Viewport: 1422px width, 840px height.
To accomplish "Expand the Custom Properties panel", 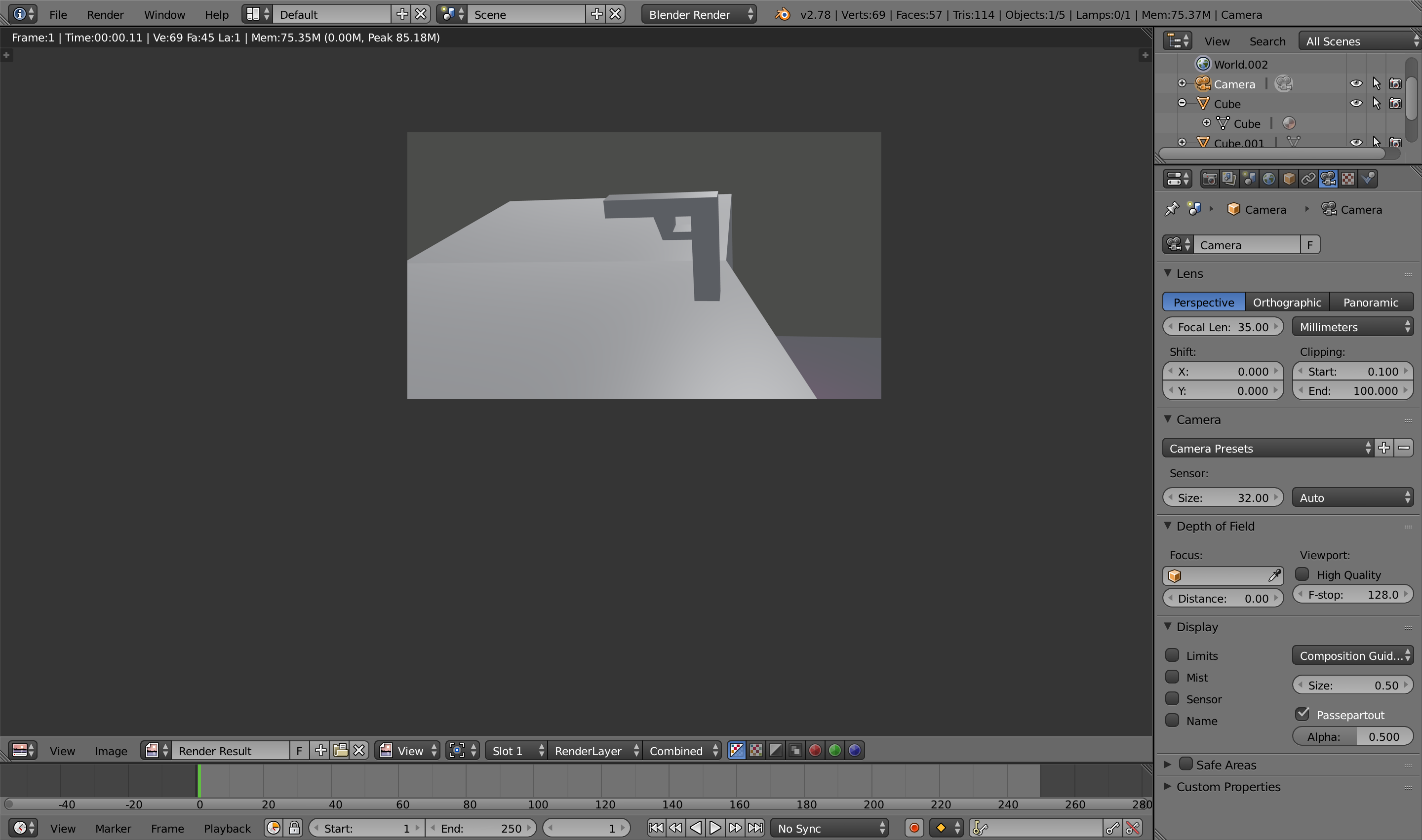I will pyautogui.click(x=1168, y=786).
